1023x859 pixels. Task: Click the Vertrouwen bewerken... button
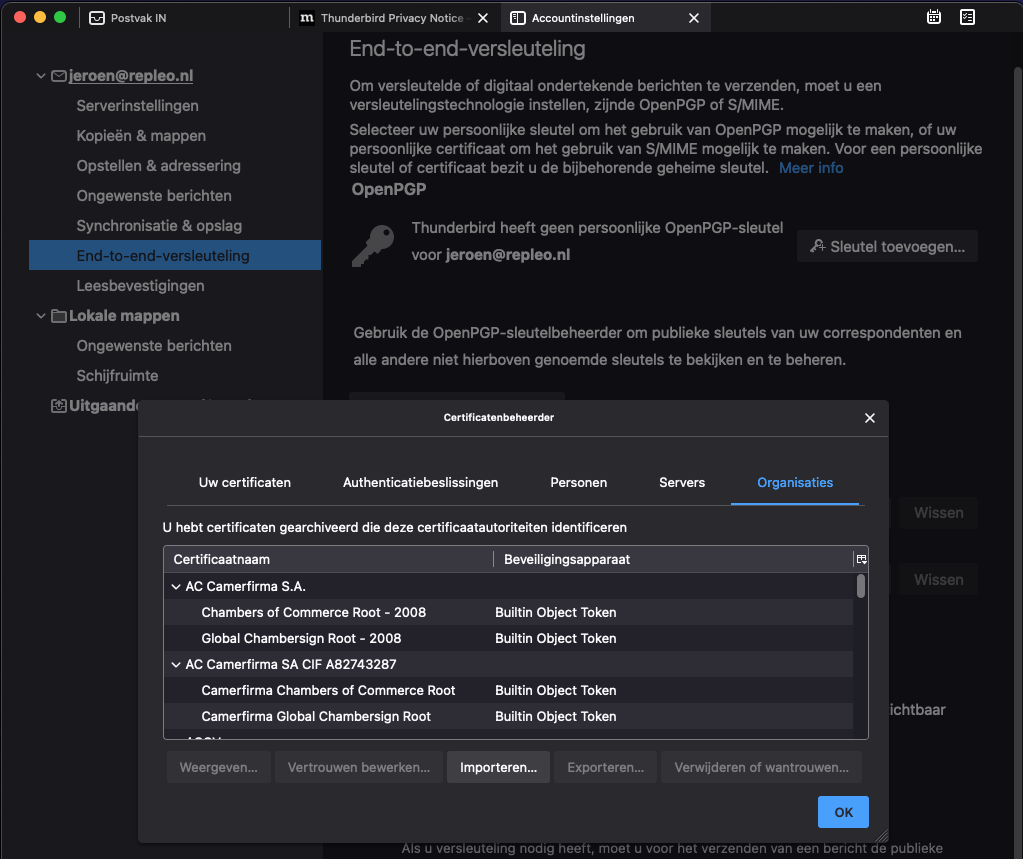(359, 767)
